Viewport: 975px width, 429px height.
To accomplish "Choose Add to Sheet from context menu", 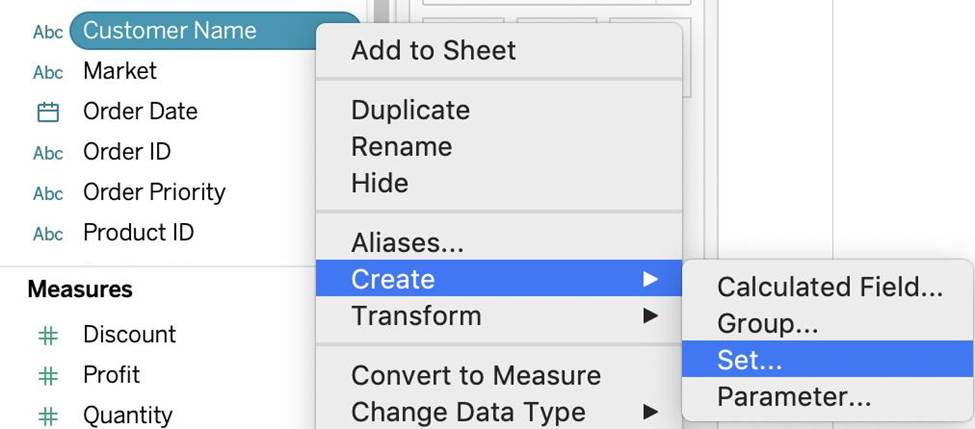I will point(433,50).
